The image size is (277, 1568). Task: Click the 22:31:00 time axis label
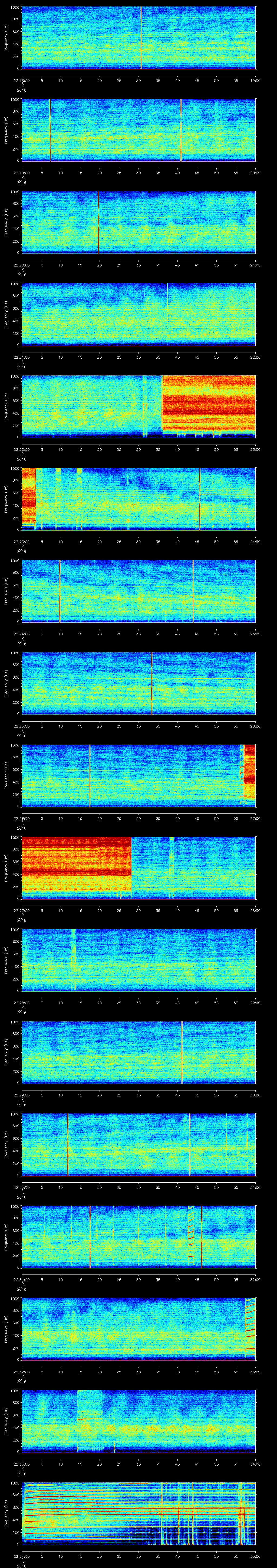(x=21, y=1279)
